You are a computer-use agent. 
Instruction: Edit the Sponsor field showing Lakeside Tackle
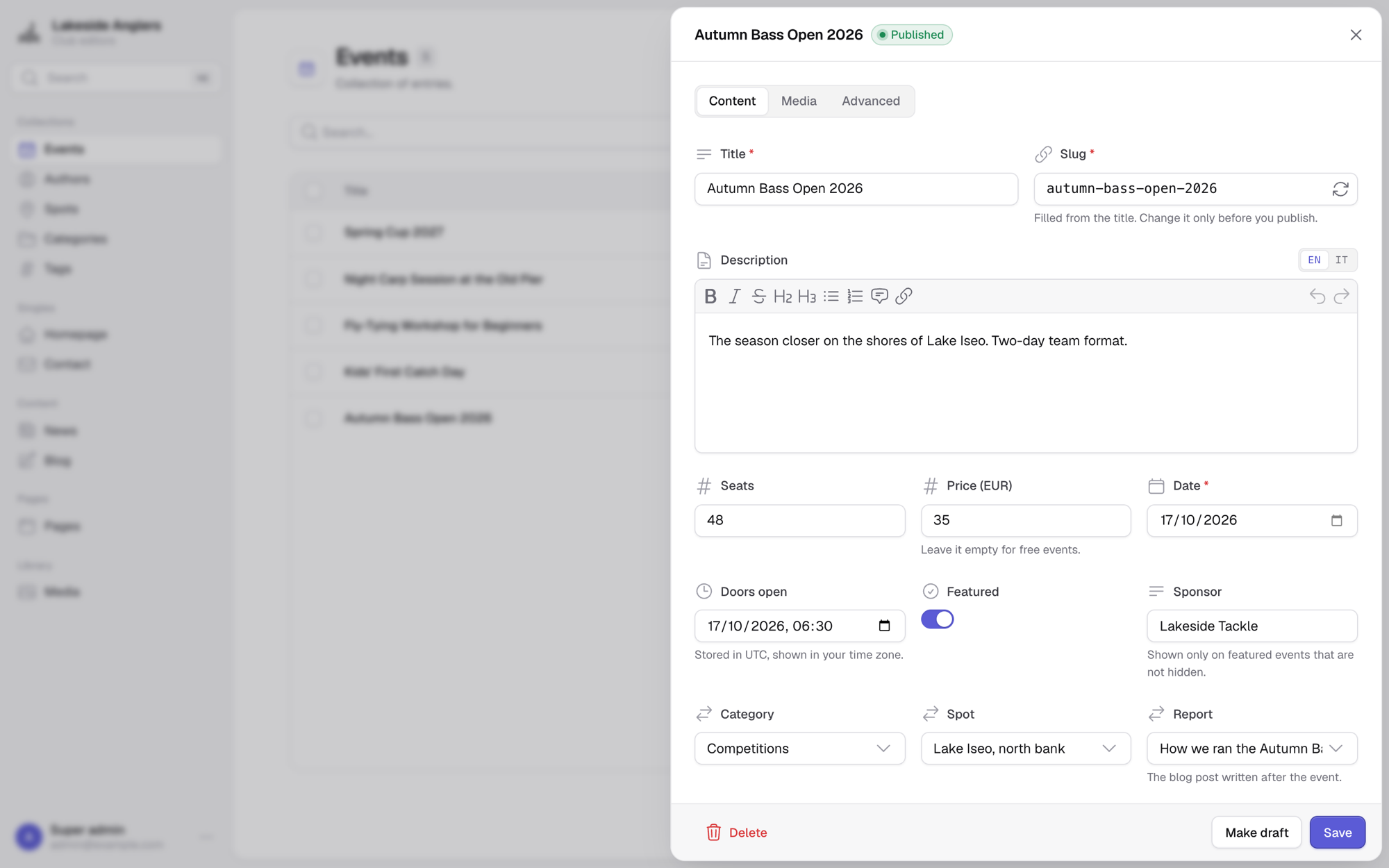(x=1252, y=626)
